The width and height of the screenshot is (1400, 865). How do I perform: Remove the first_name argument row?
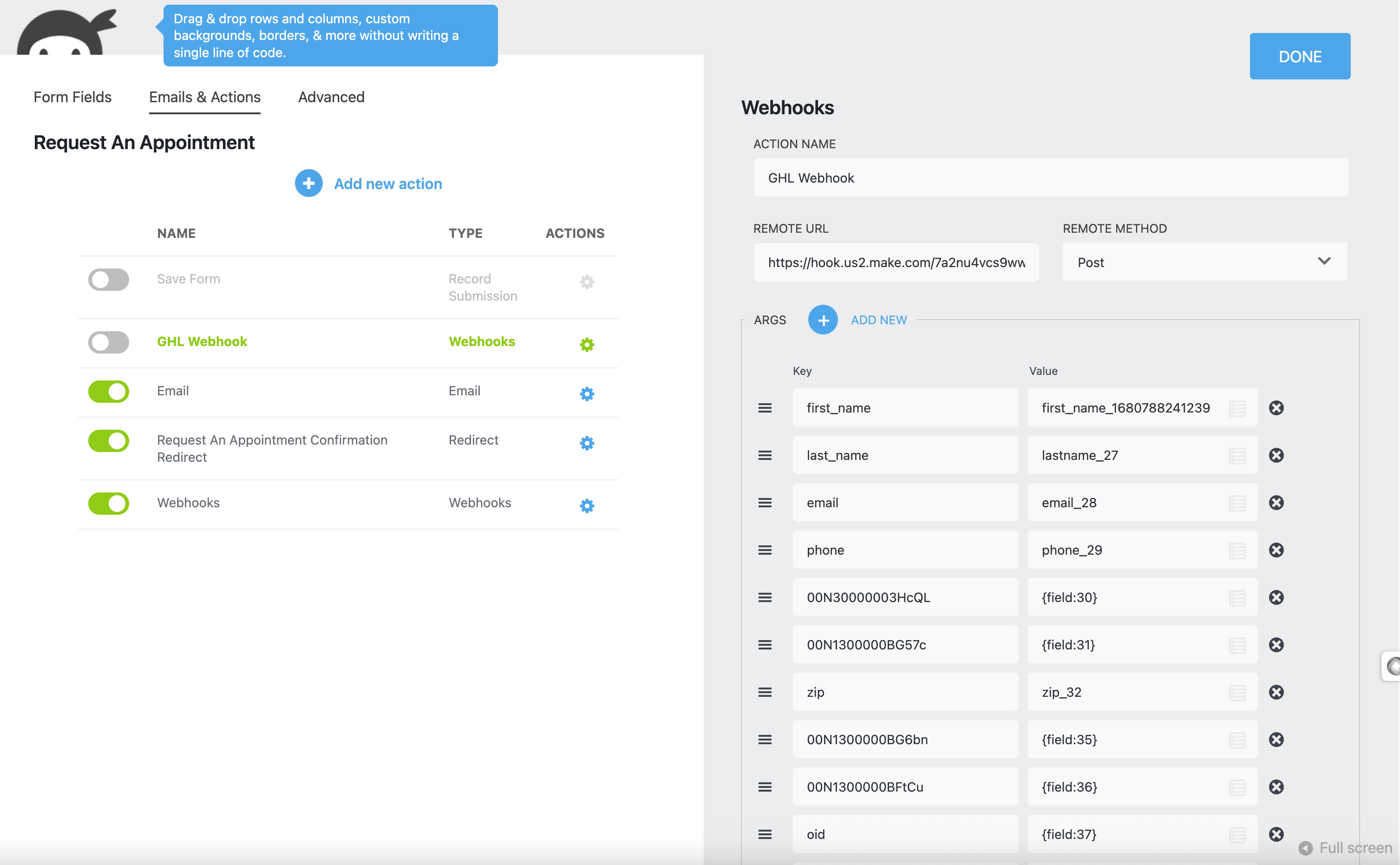pos(1276,408)
